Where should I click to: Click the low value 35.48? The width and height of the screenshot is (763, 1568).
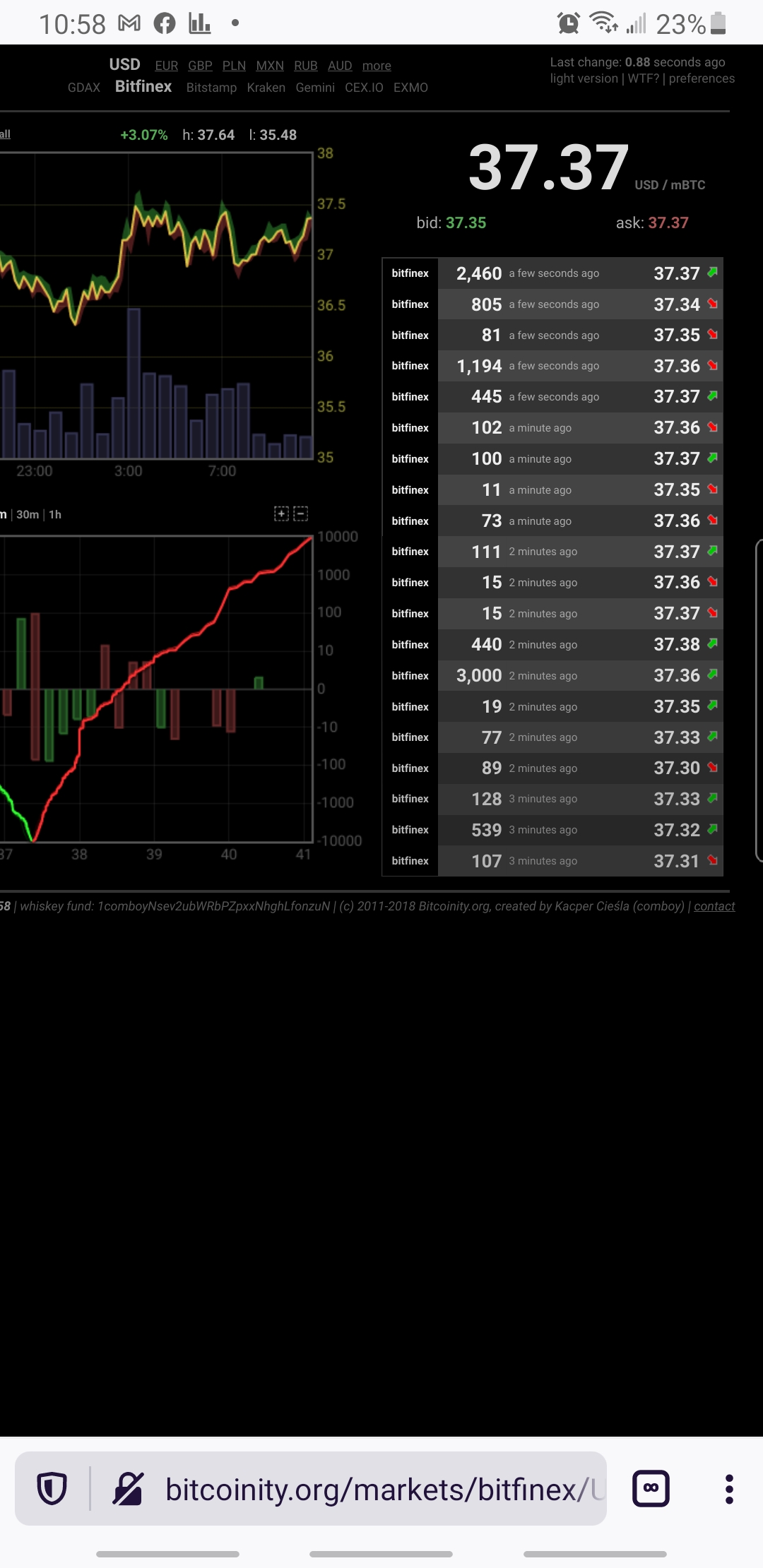tap(278, 135)
